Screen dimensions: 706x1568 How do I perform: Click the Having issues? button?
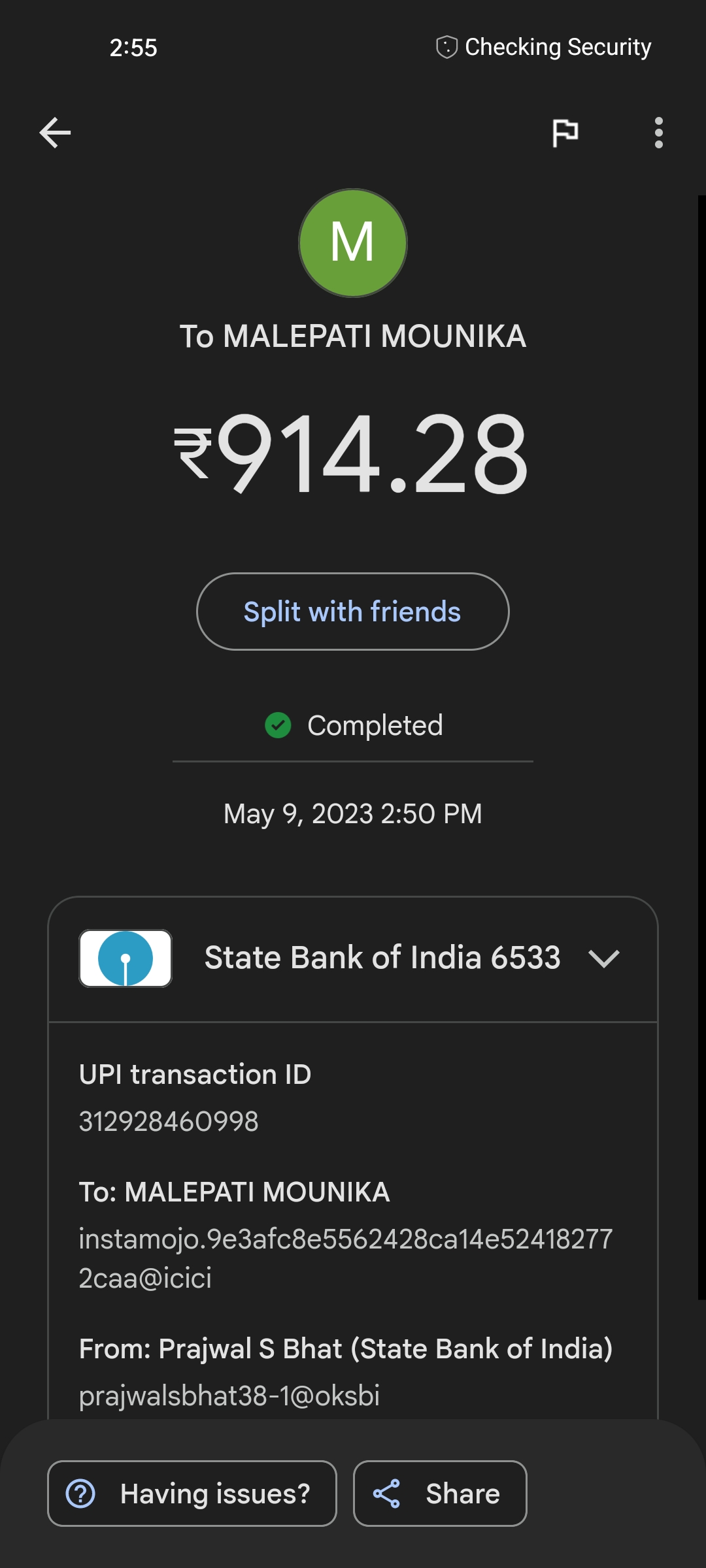click(192, 1494)
